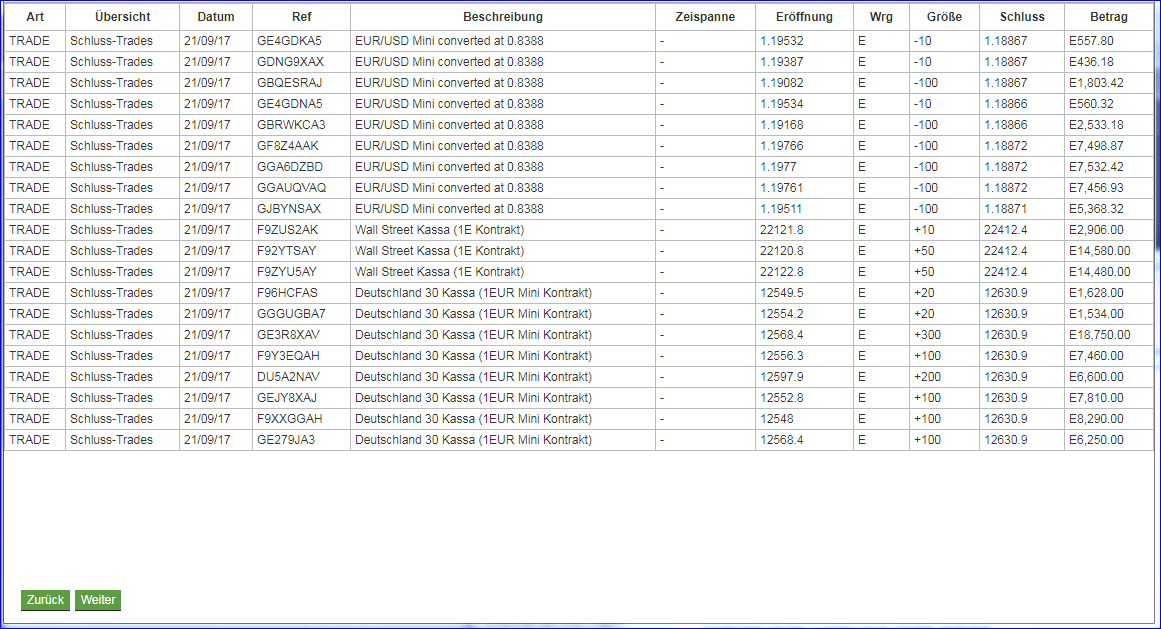Click amount E560.32
The image size is (1161, 629).
[x=1091, y=104]
